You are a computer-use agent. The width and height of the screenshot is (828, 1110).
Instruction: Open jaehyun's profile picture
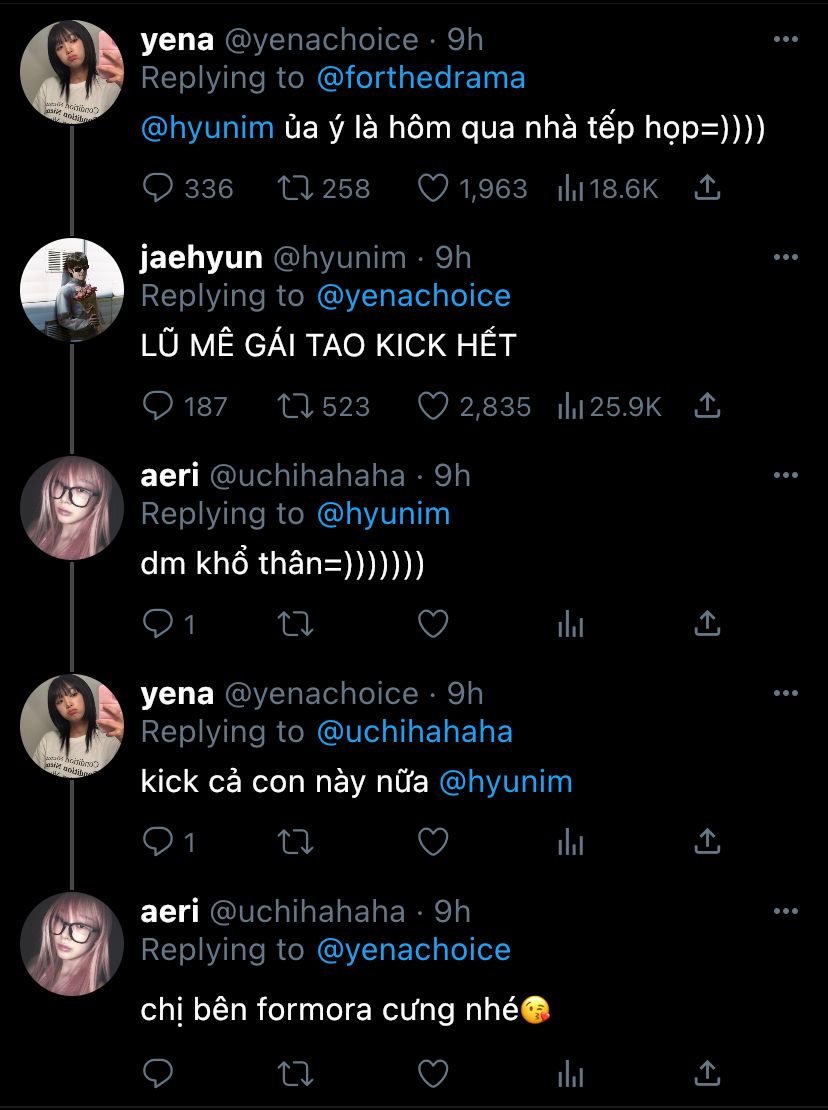click(x=72, y=290)
